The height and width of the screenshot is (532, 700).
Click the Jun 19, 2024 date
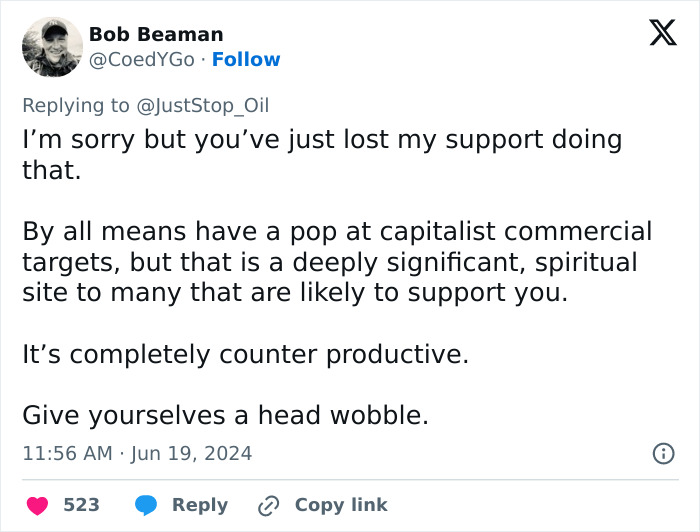point(190,454)
